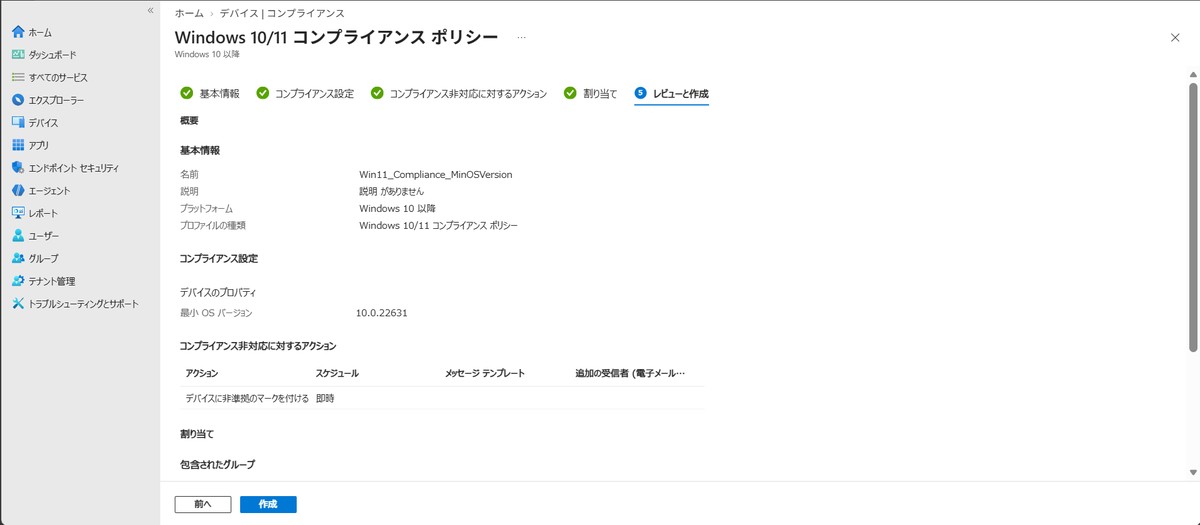
Task: Click scrollbar down arrow
Action: tap(1193, 474)
